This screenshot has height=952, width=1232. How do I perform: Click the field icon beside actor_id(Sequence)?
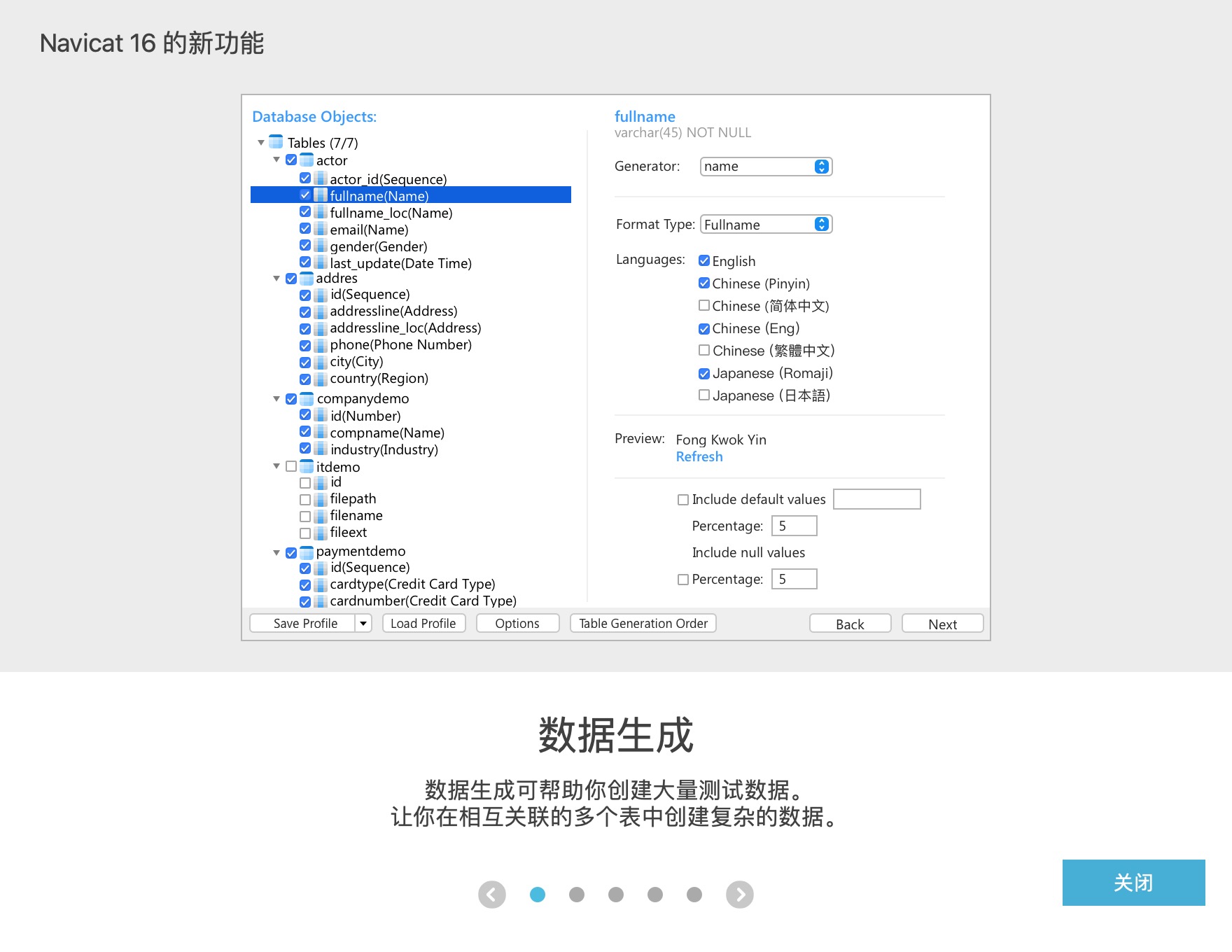pyautogui.click(x=320, y=179)
